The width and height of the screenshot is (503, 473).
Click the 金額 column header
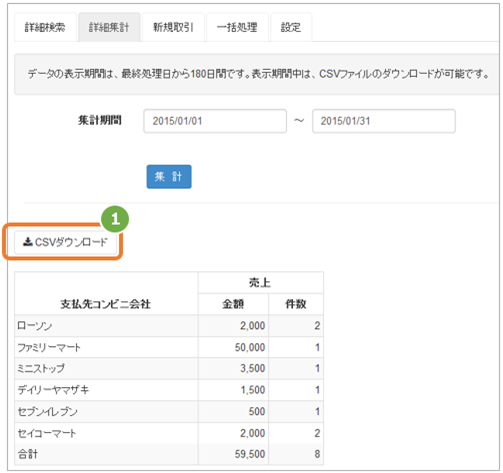(x=233, y=304)
